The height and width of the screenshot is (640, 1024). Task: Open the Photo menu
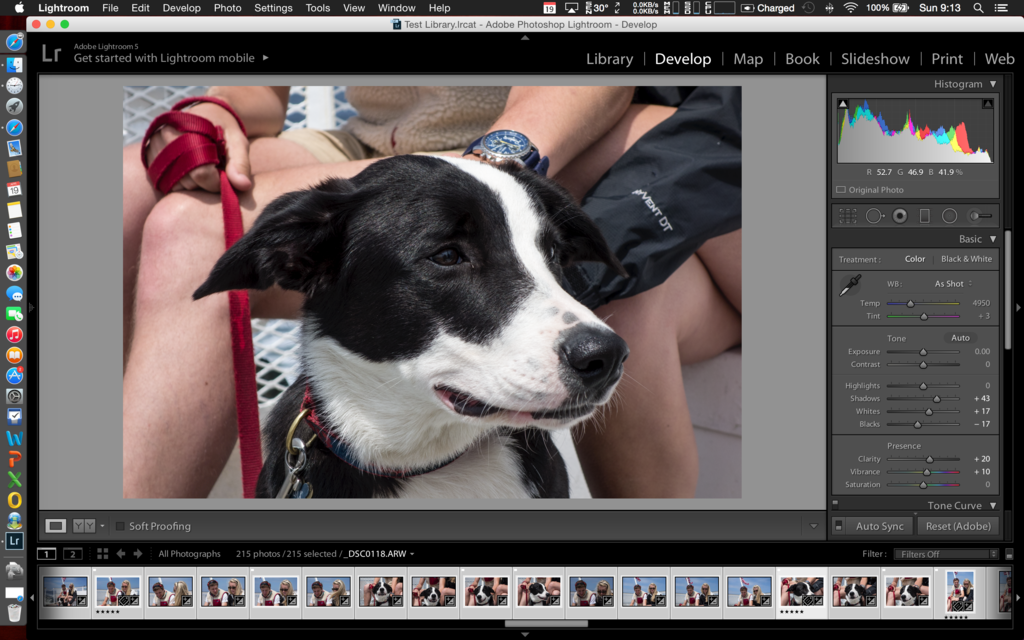[x=227, y=8]
